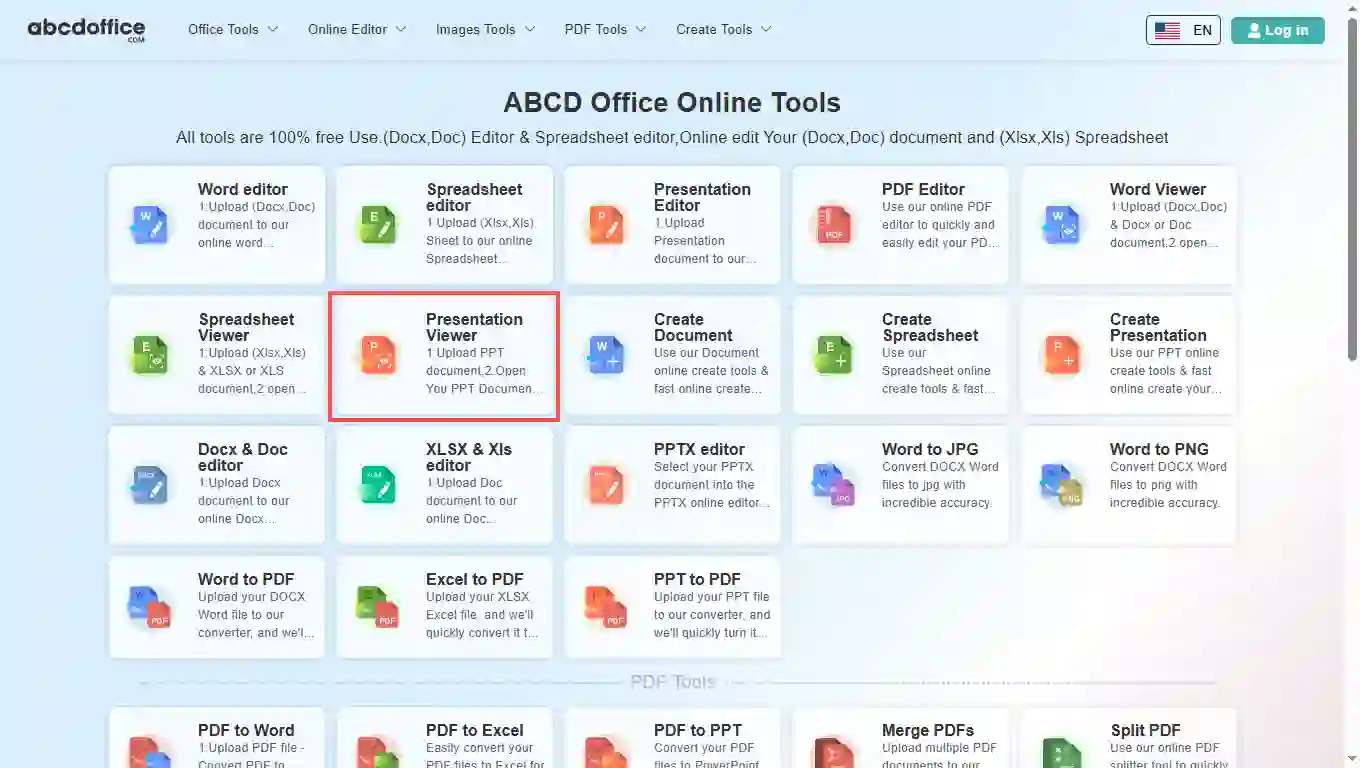Click the ABCD Office Online Tools heading
Viewport: 1360px width, 768px height.
(672, 102)
